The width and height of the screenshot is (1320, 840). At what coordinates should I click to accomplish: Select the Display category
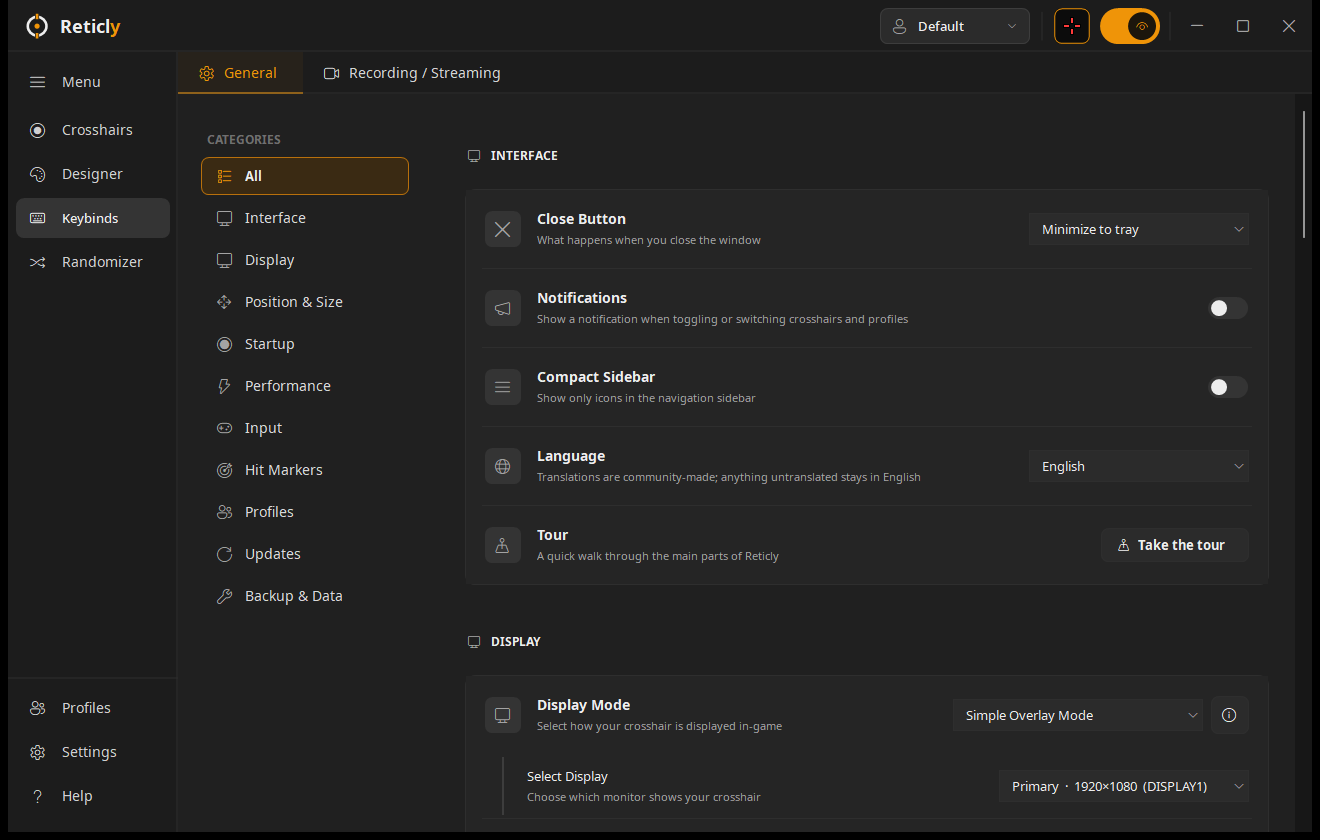305,260
